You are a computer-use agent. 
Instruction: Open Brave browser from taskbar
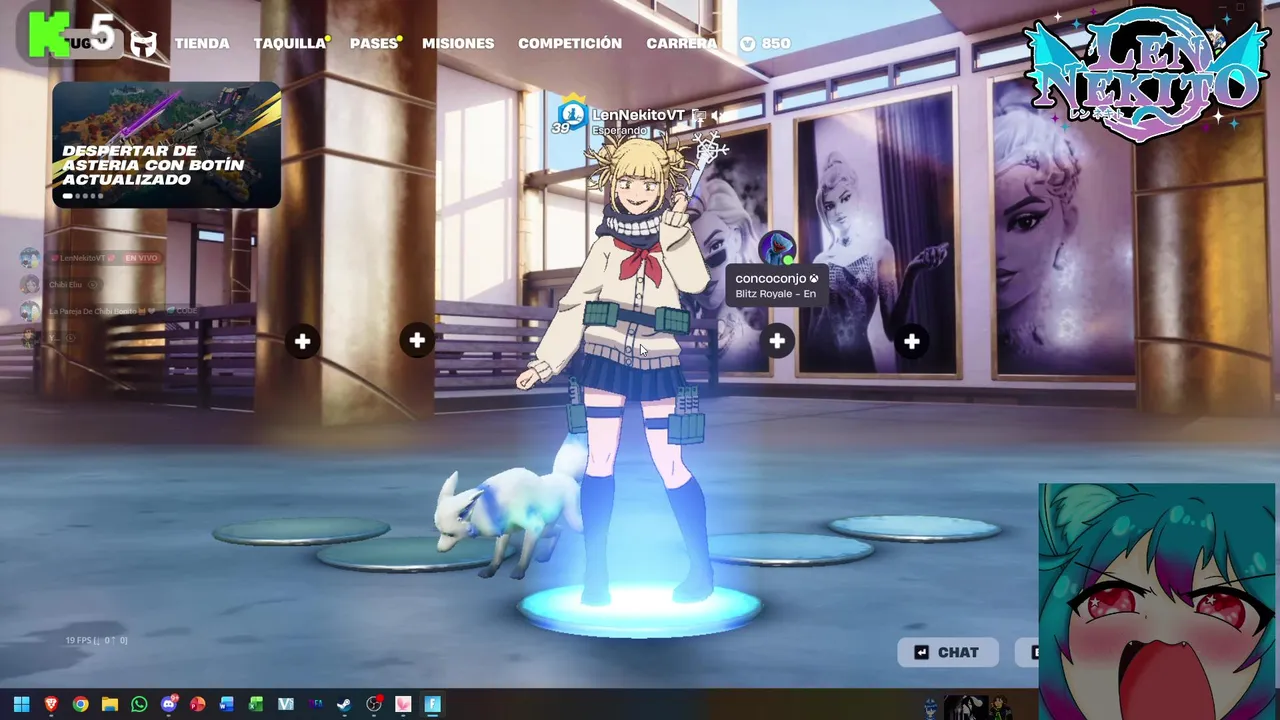point(51,704)
